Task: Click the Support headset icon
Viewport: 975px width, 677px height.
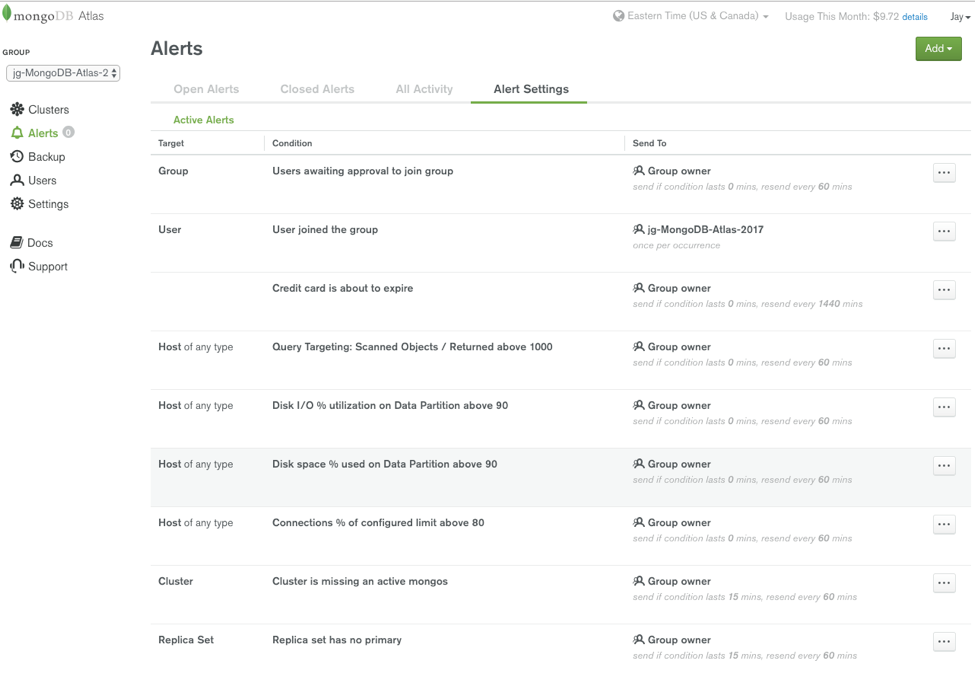Action: [17, 266]
